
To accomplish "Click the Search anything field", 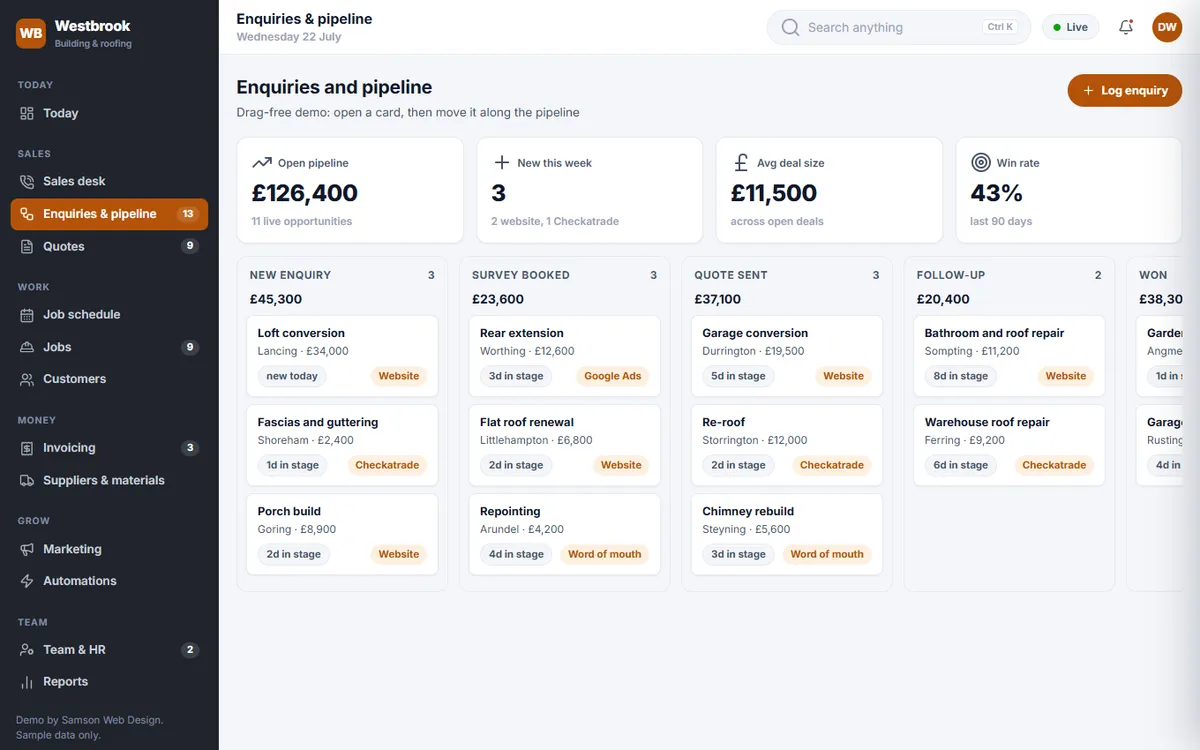I will click(898, 27).
